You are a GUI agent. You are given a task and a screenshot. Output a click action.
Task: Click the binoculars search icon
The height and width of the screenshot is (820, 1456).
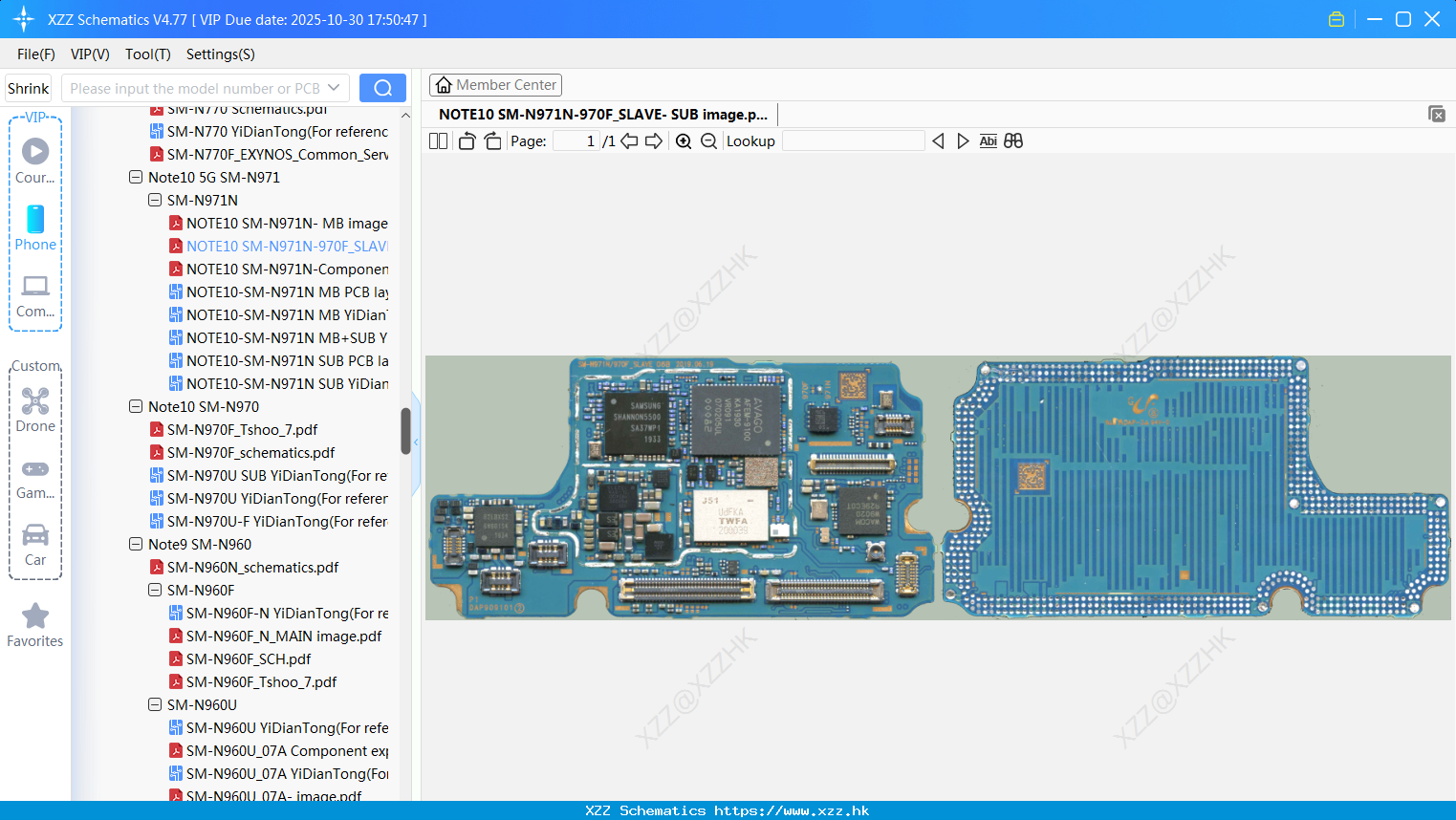(1013, 140)
